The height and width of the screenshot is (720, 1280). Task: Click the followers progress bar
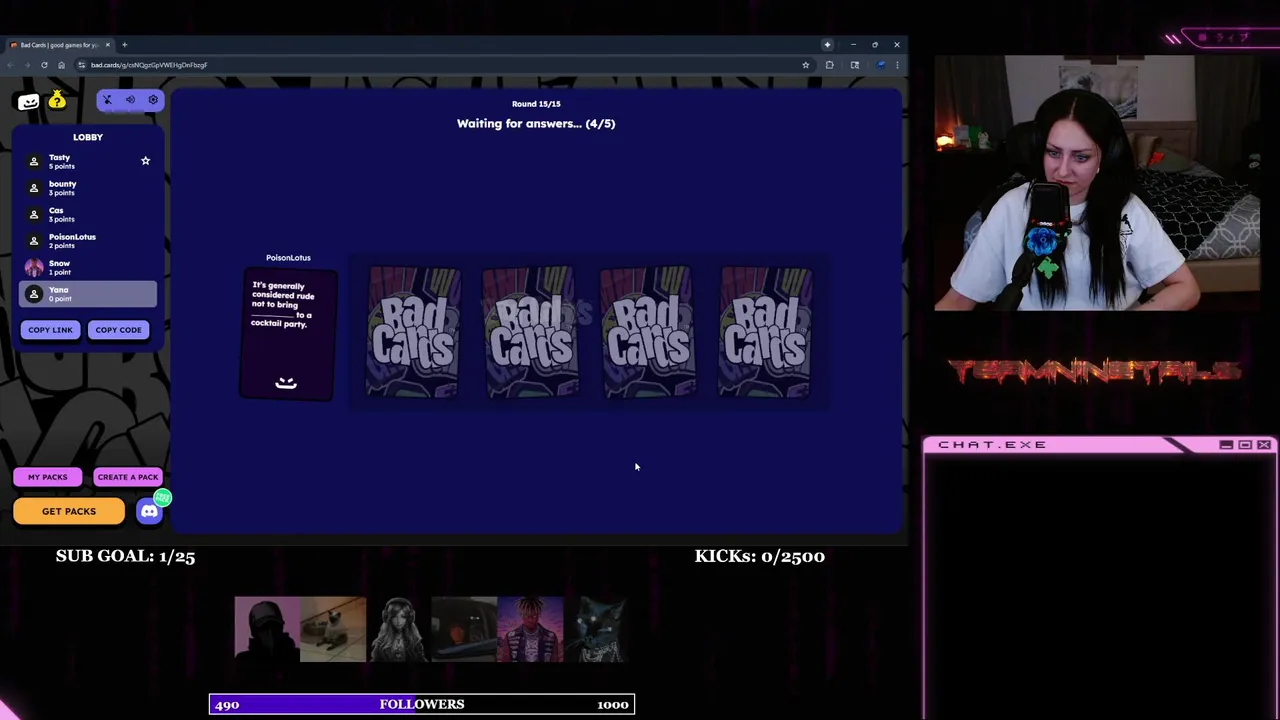(422, 704)
